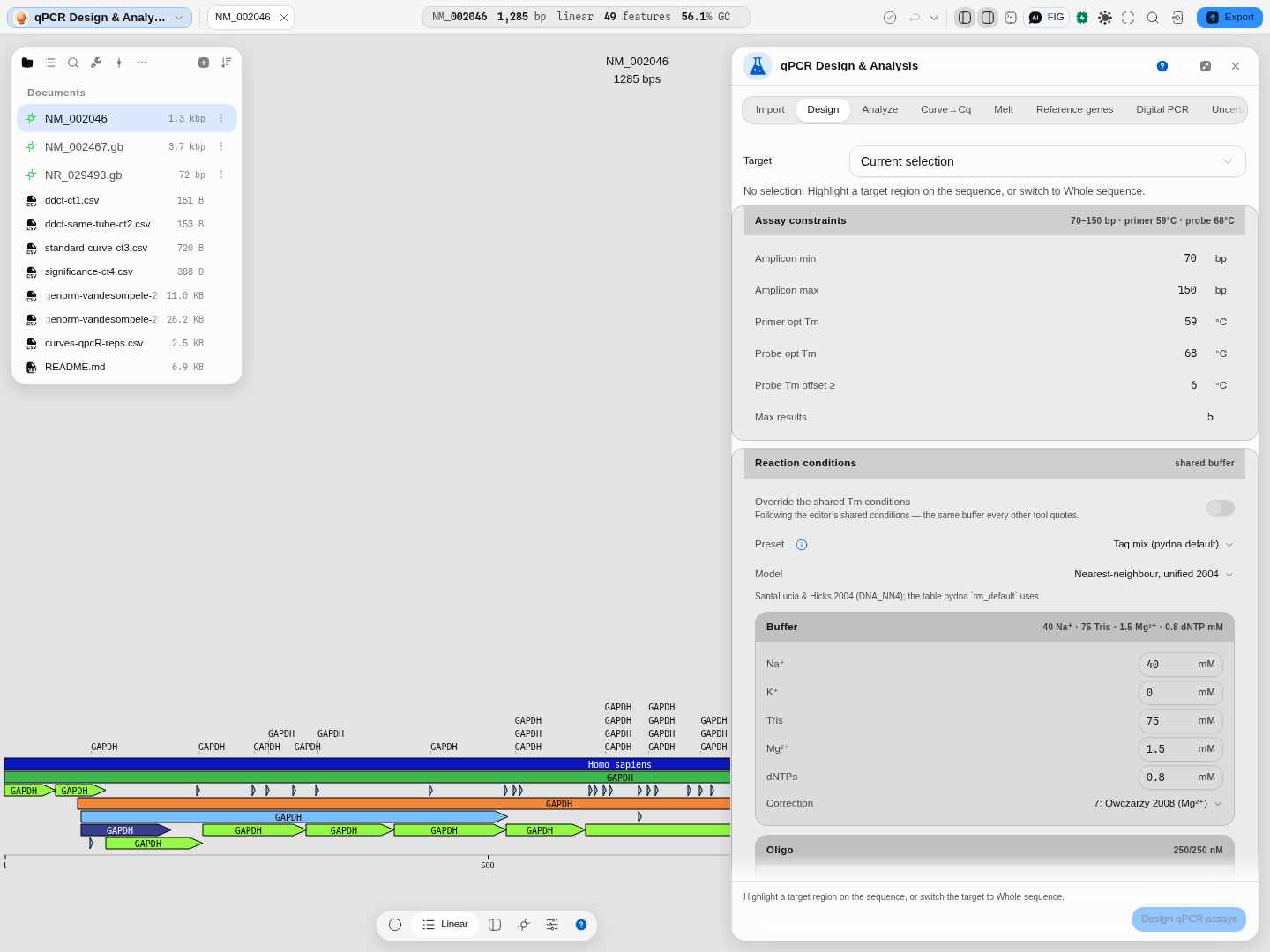The height and width of the screenshot is (952, 1270).
Task: Select the wrench tools icon in the sidebar
Action: tap(96, 63)
